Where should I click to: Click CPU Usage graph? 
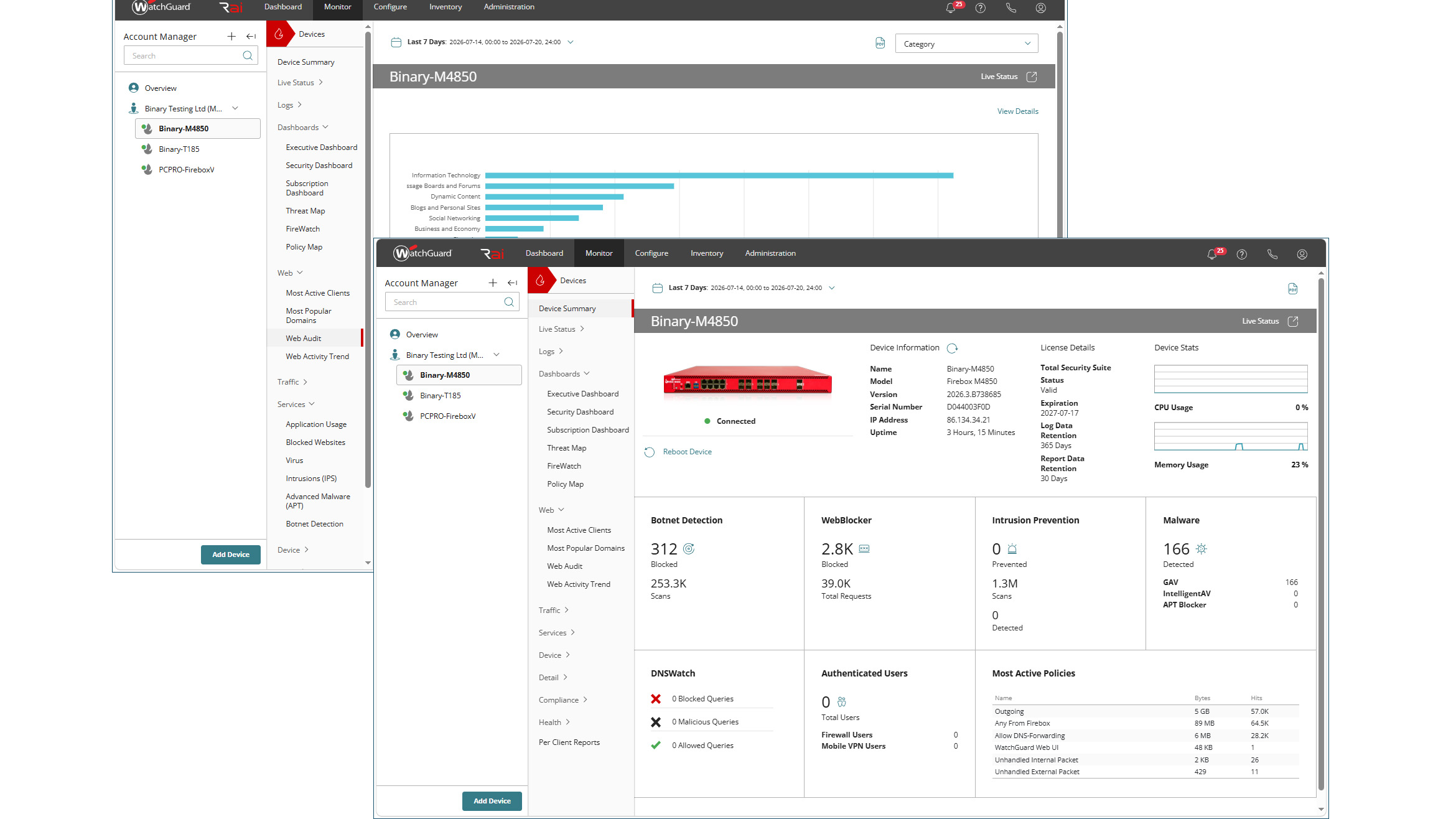(x=1231, y=379)
